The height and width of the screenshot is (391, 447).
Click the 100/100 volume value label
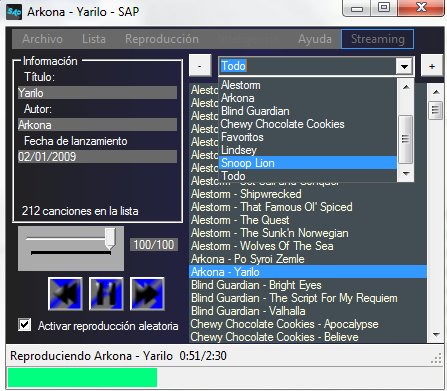pyautogui.click(x=154, y=245)
